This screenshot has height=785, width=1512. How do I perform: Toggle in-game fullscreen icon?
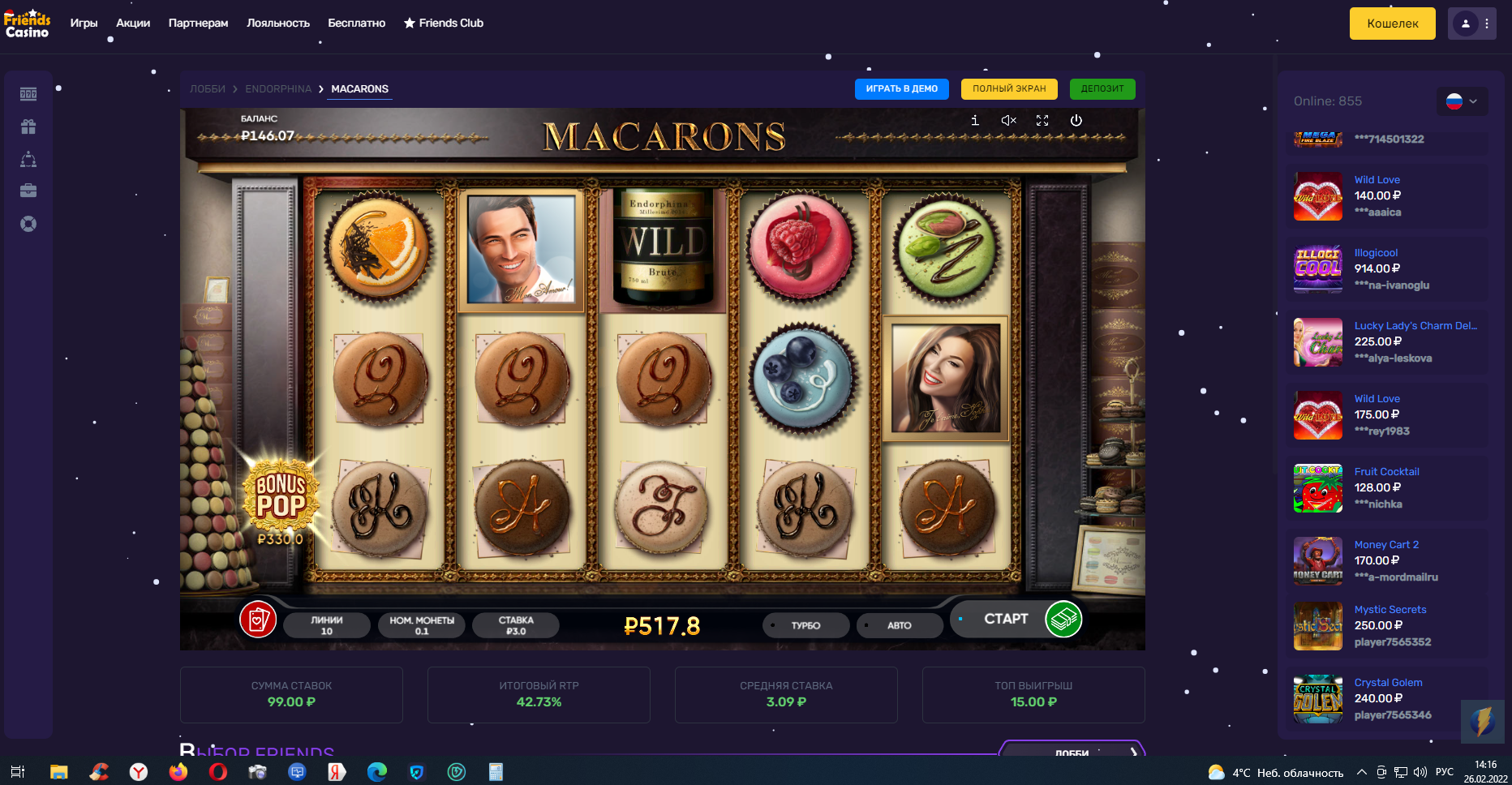click(1042, 120)
